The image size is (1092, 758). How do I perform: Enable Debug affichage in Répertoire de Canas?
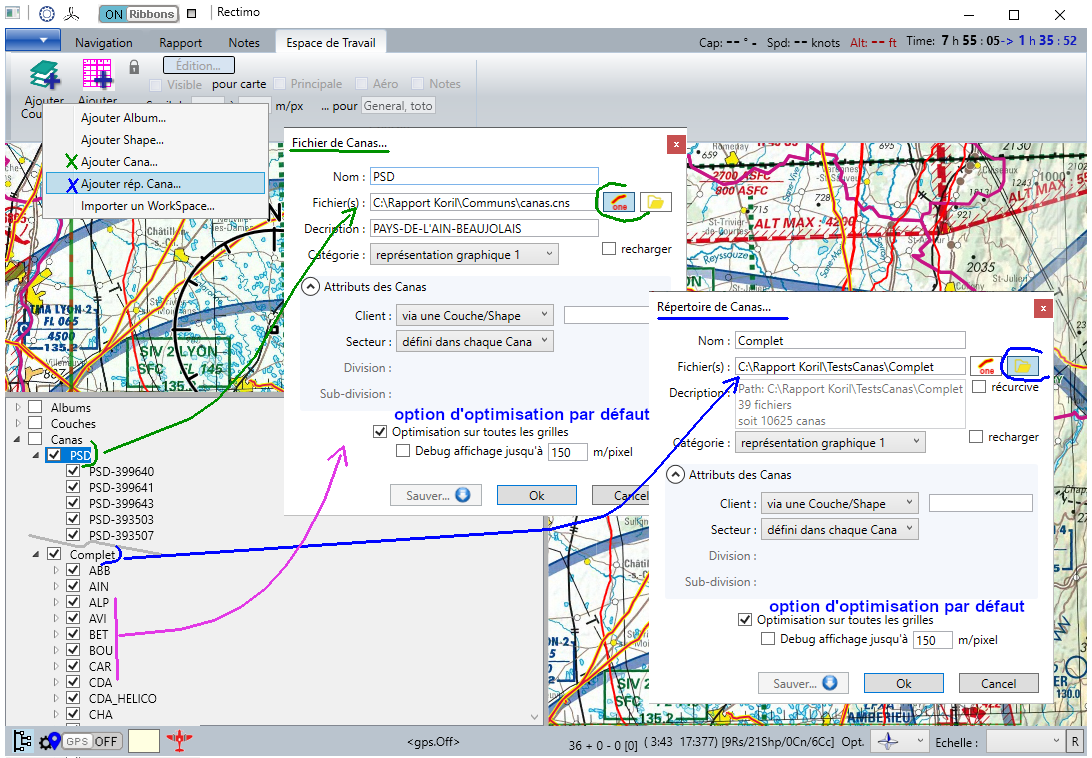coord(767,639)
